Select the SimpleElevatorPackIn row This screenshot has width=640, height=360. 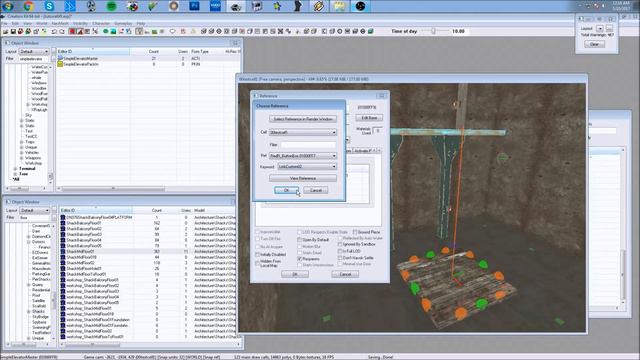tap(148, 64)
